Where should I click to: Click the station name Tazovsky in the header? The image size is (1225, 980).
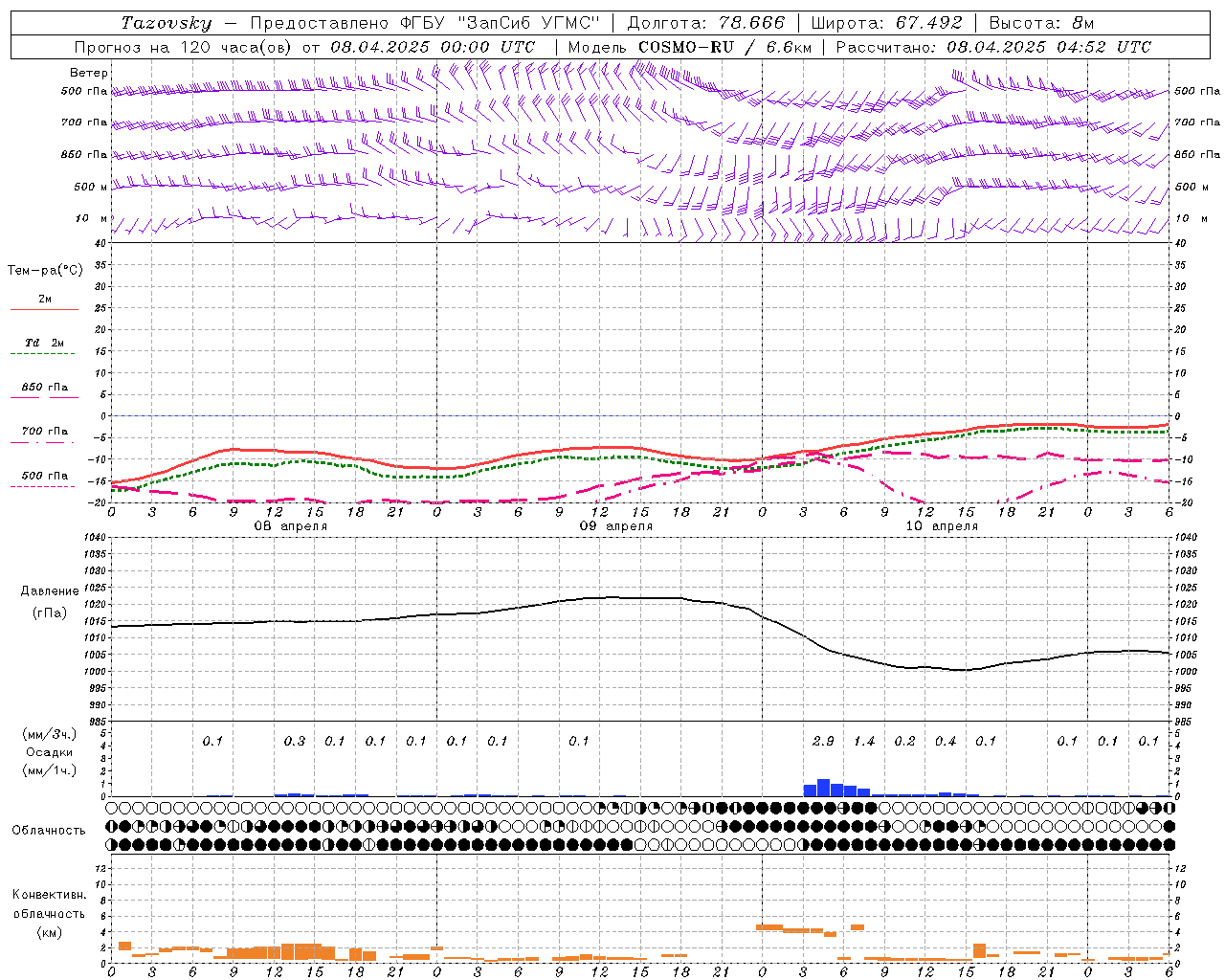pyautogui.click(x=167, y=23)
